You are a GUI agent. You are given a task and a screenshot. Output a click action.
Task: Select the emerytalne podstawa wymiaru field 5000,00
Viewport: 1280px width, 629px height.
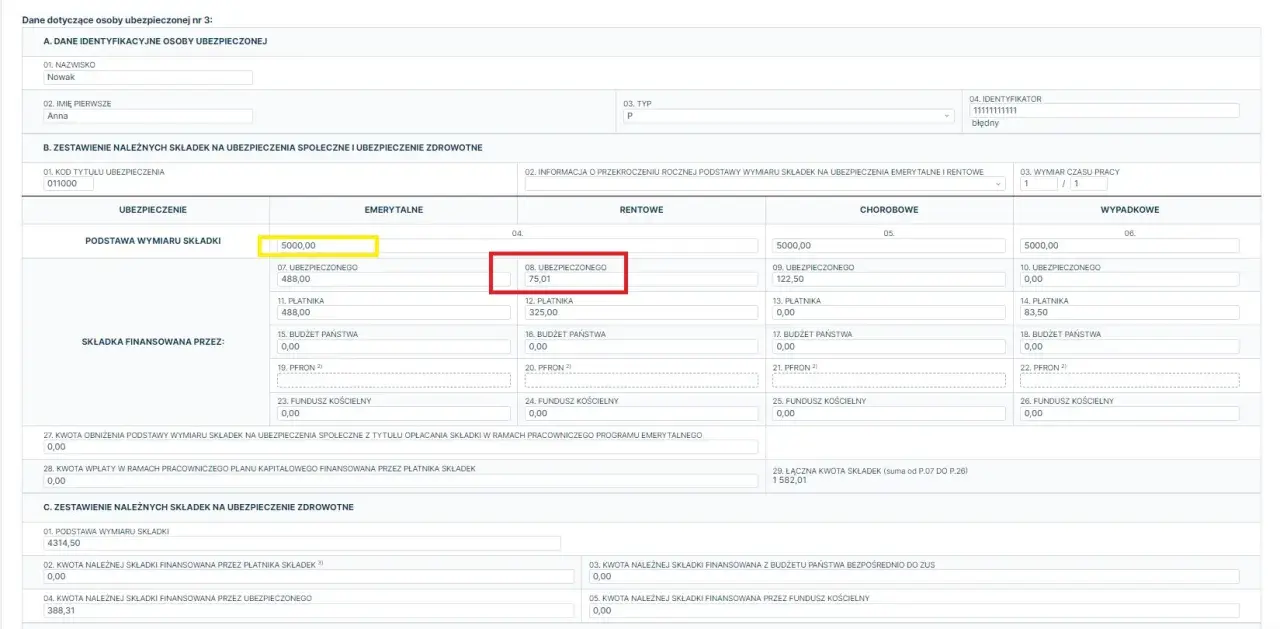point(517,245)
